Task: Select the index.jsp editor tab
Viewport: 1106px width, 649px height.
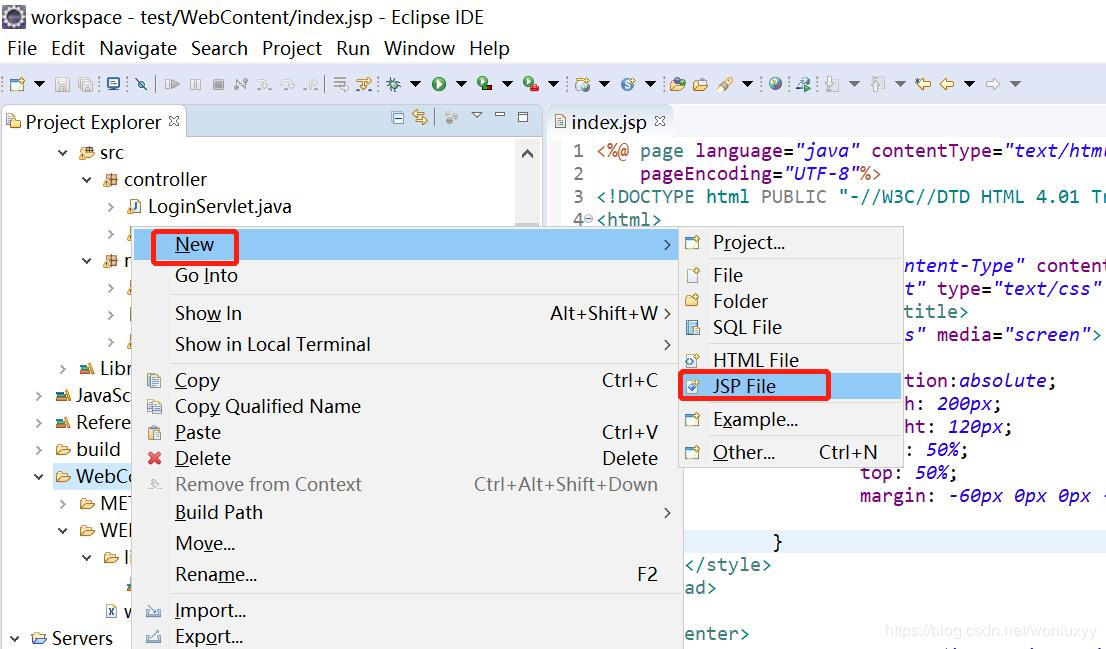Action: pos(608,123)
